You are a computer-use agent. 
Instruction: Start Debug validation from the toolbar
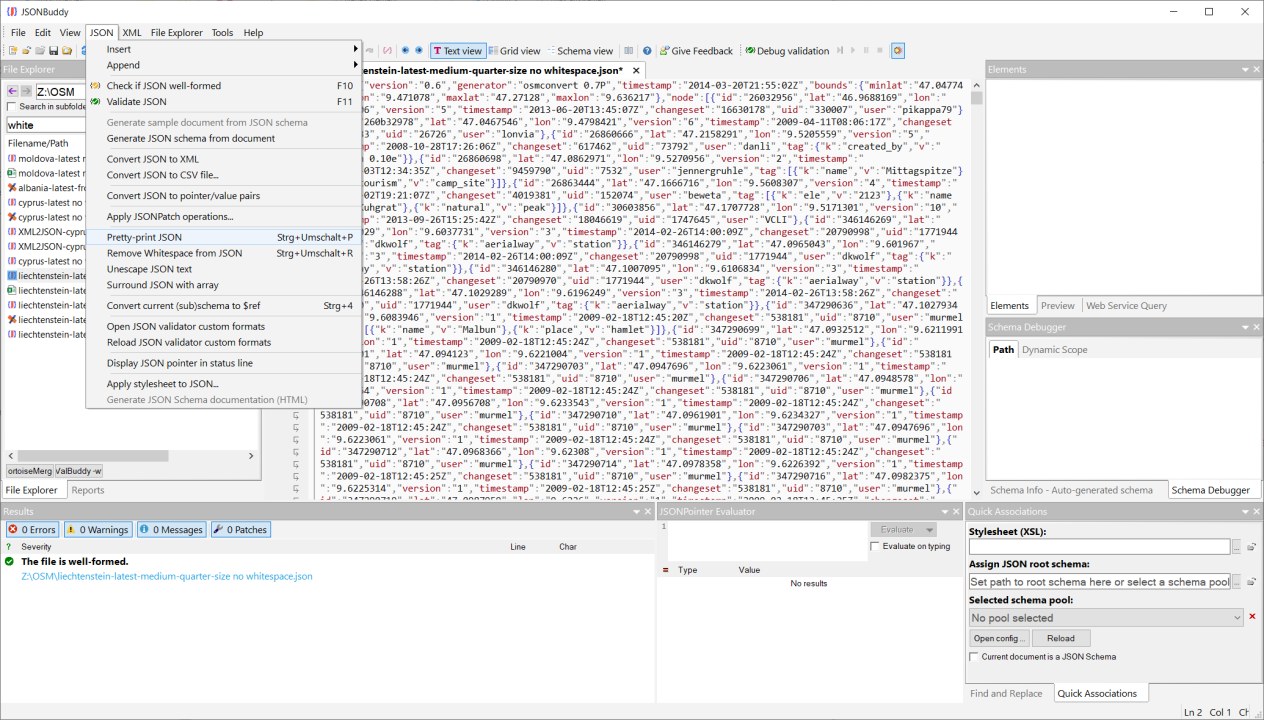click(x=786, y=51)
